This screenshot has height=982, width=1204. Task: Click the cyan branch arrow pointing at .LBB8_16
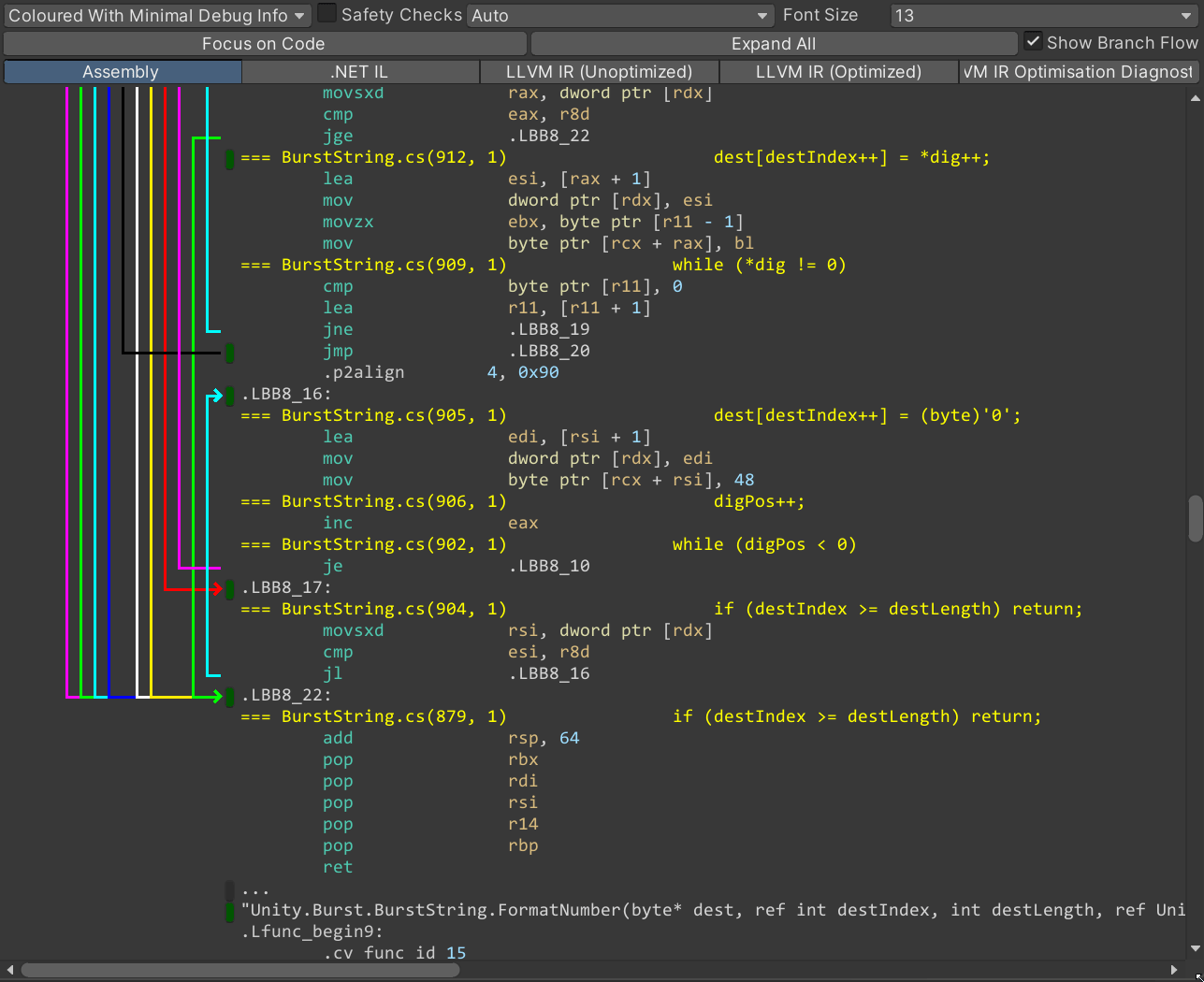215,395
